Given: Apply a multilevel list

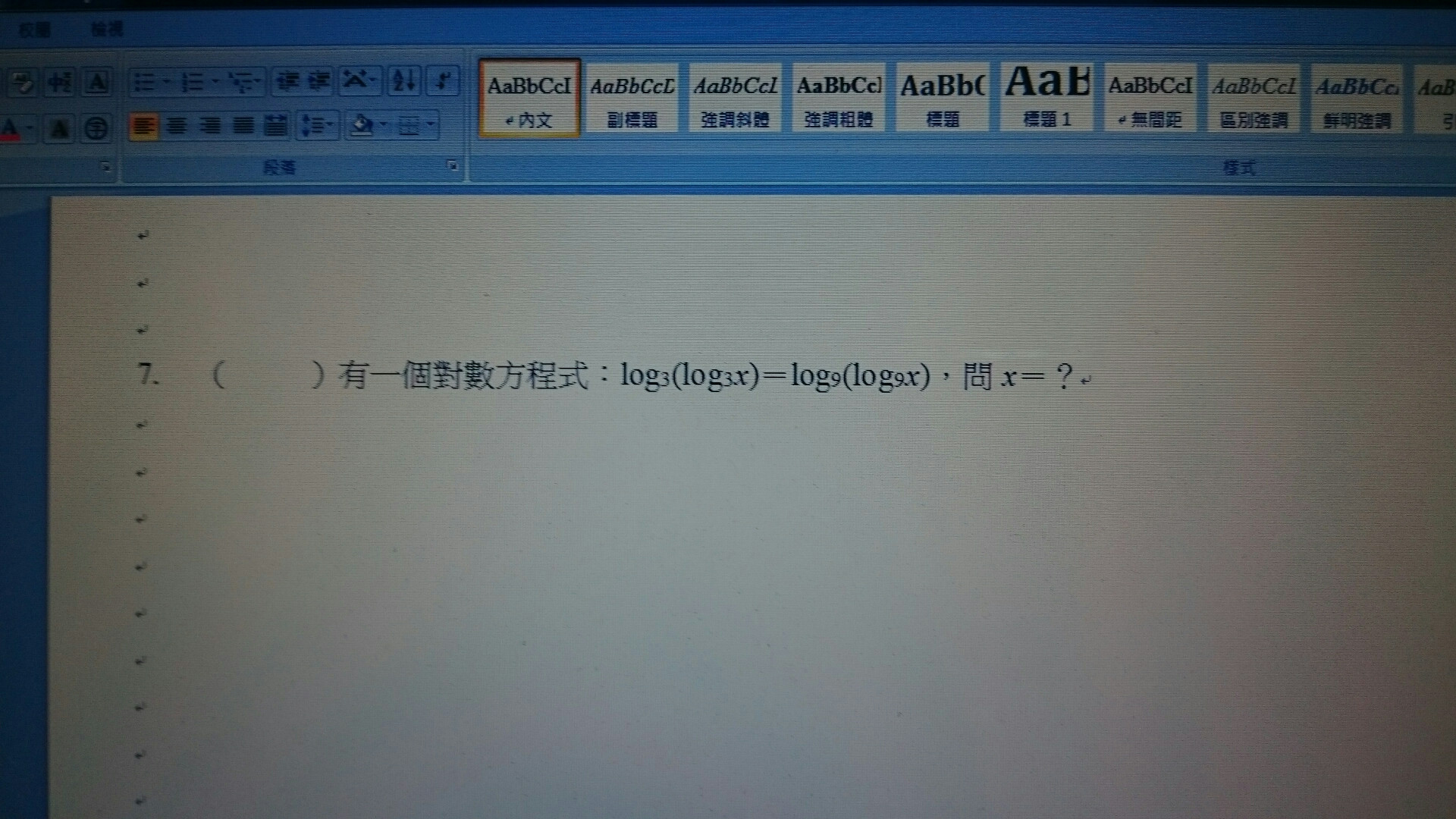Looking at the screenshot, I should click(x=240, y=82).
